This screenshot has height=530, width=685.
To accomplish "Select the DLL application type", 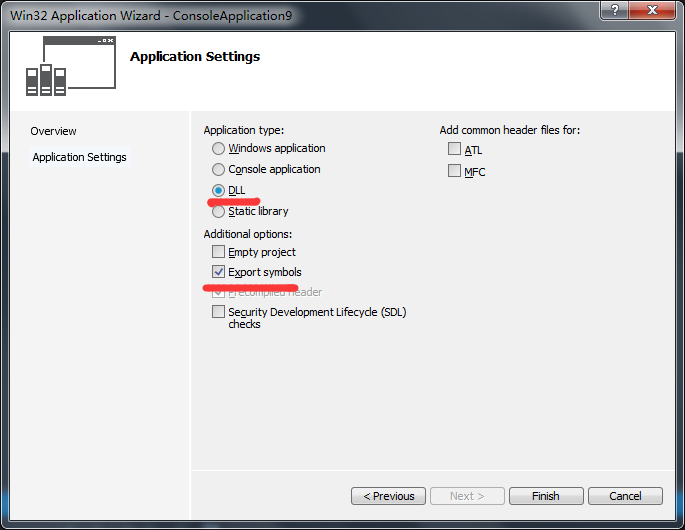I will click(218, 191).
